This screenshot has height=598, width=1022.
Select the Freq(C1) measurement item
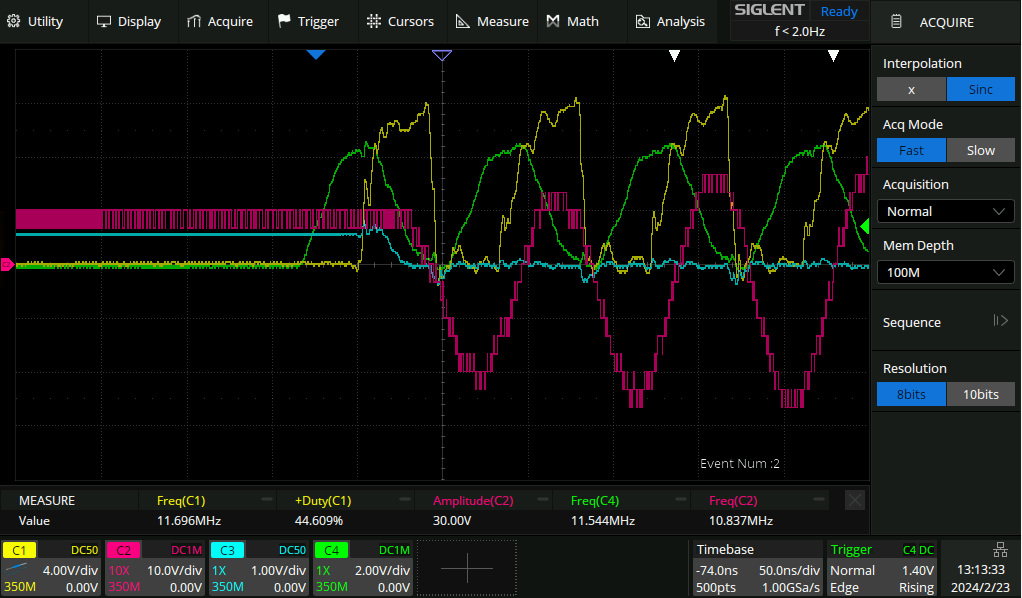pyautogui.click(x=181, y=500)
